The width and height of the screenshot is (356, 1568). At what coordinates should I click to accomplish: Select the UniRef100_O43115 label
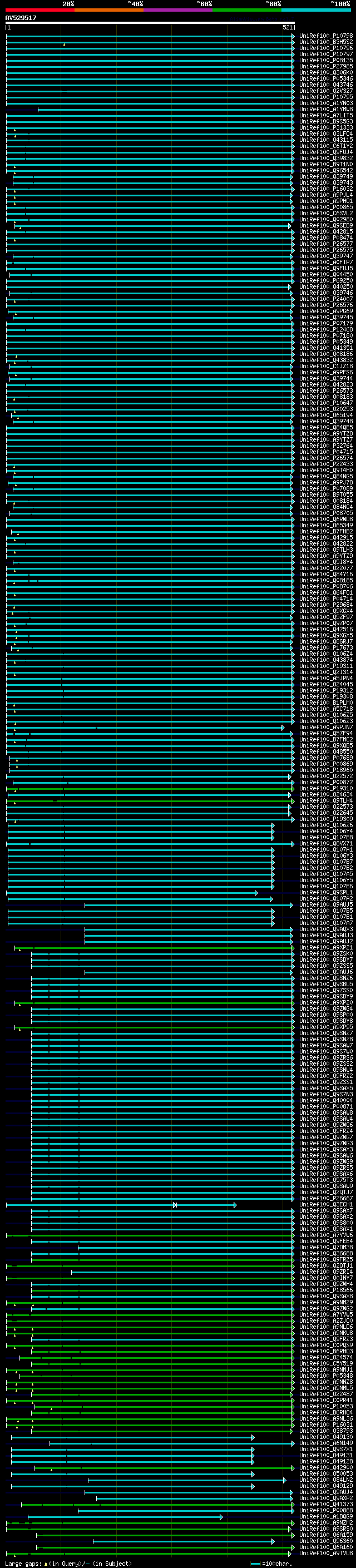[x=326, y=140]
